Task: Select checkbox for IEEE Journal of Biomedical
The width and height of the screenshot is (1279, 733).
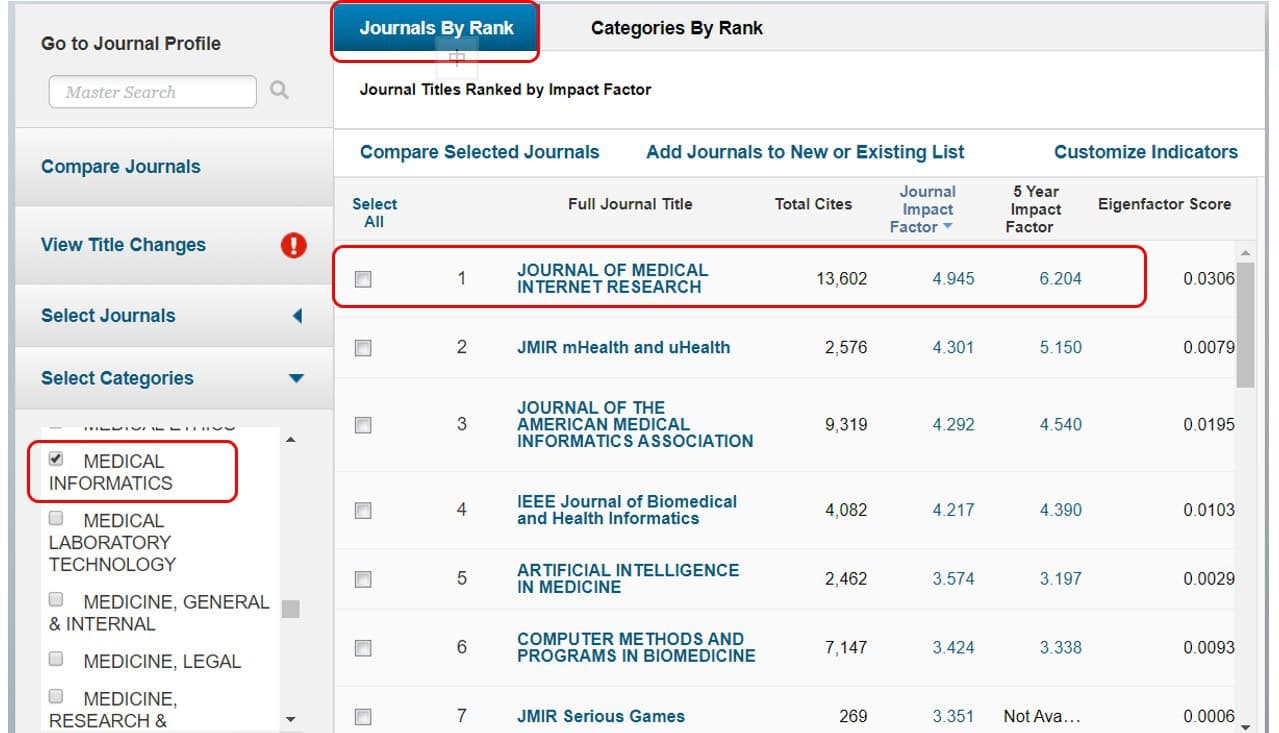Action: point(363,510)
